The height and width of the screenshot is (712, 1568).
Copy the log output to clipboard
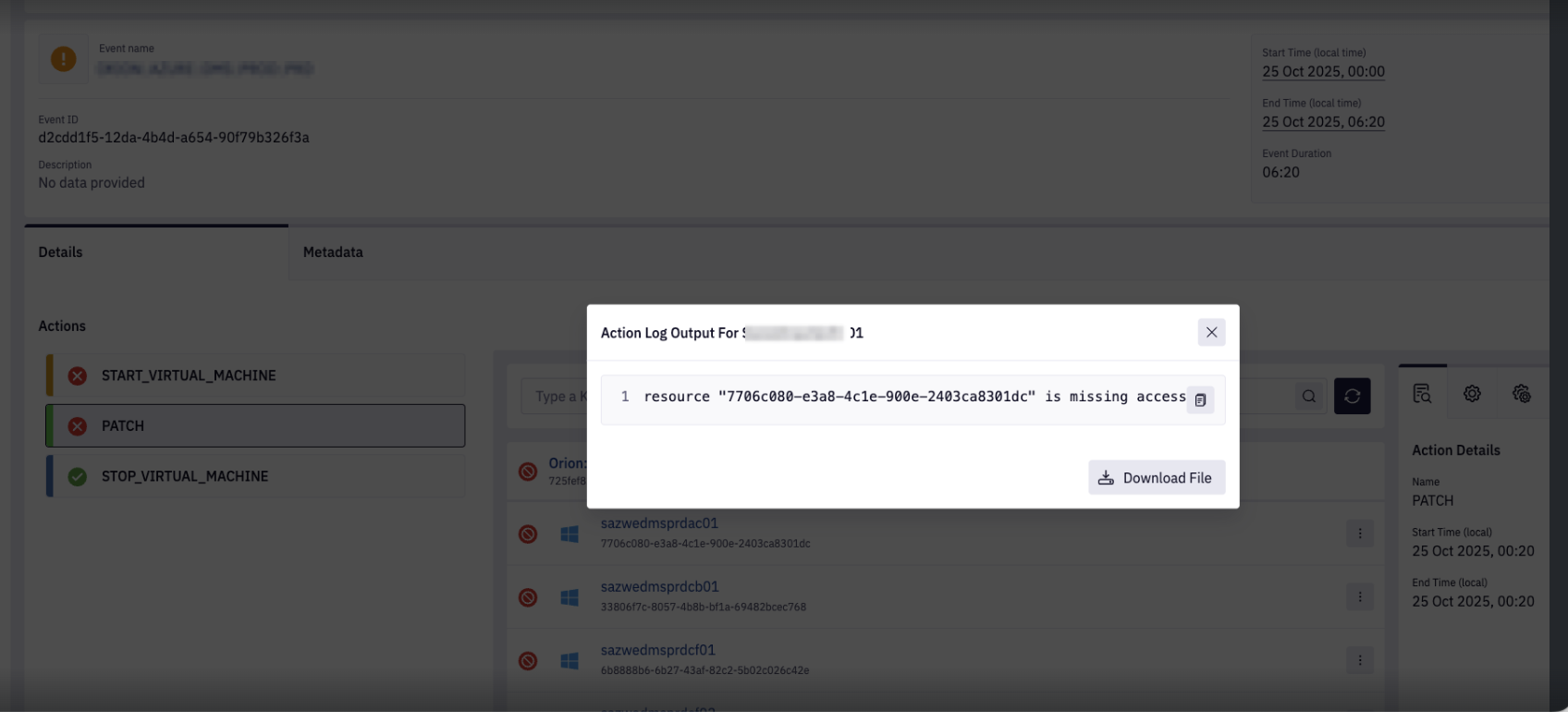[x=1200, y=399]
